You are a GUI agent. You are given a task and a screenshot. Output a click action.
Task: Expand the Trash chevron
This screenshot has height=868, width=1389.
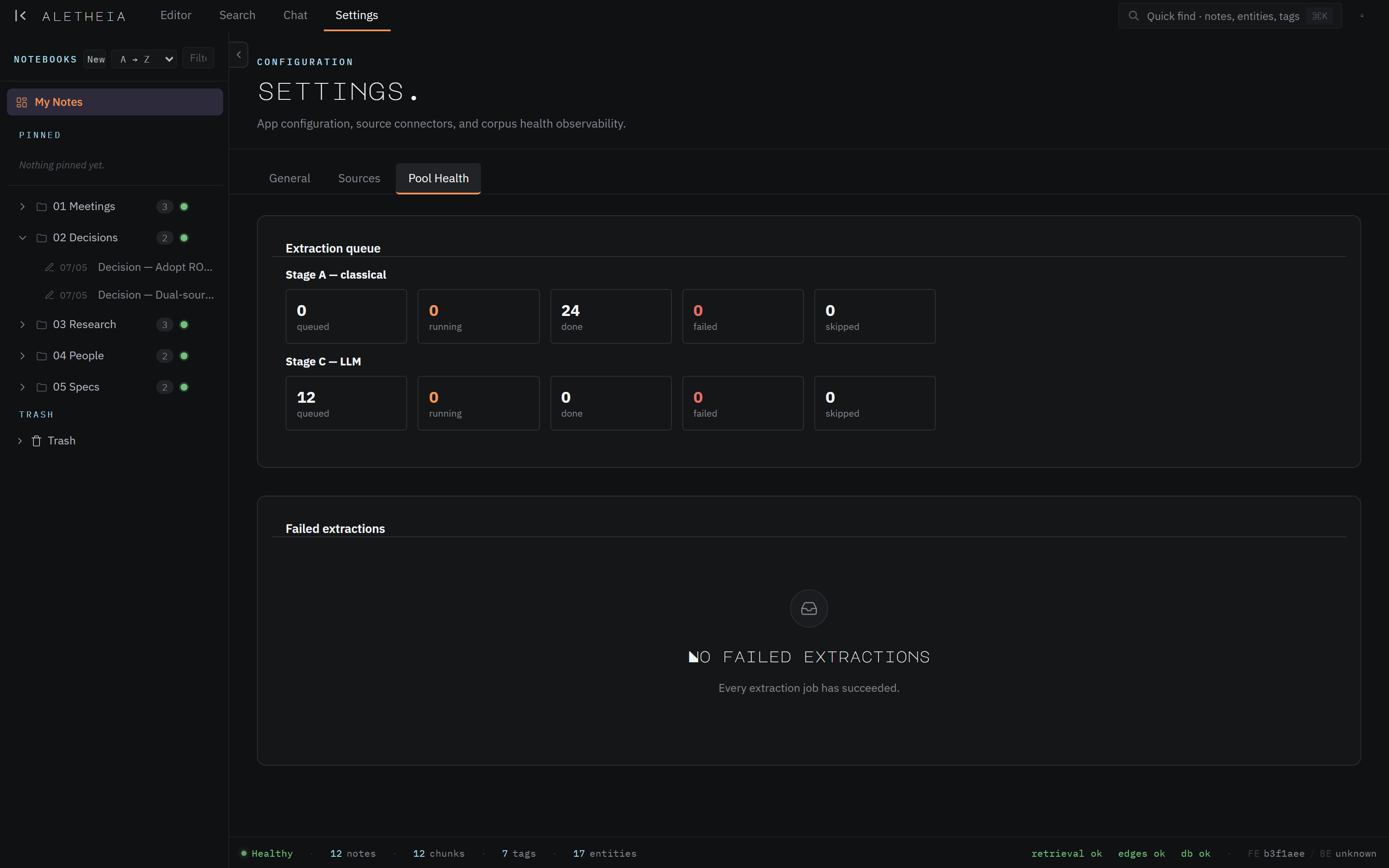point(20,441)
